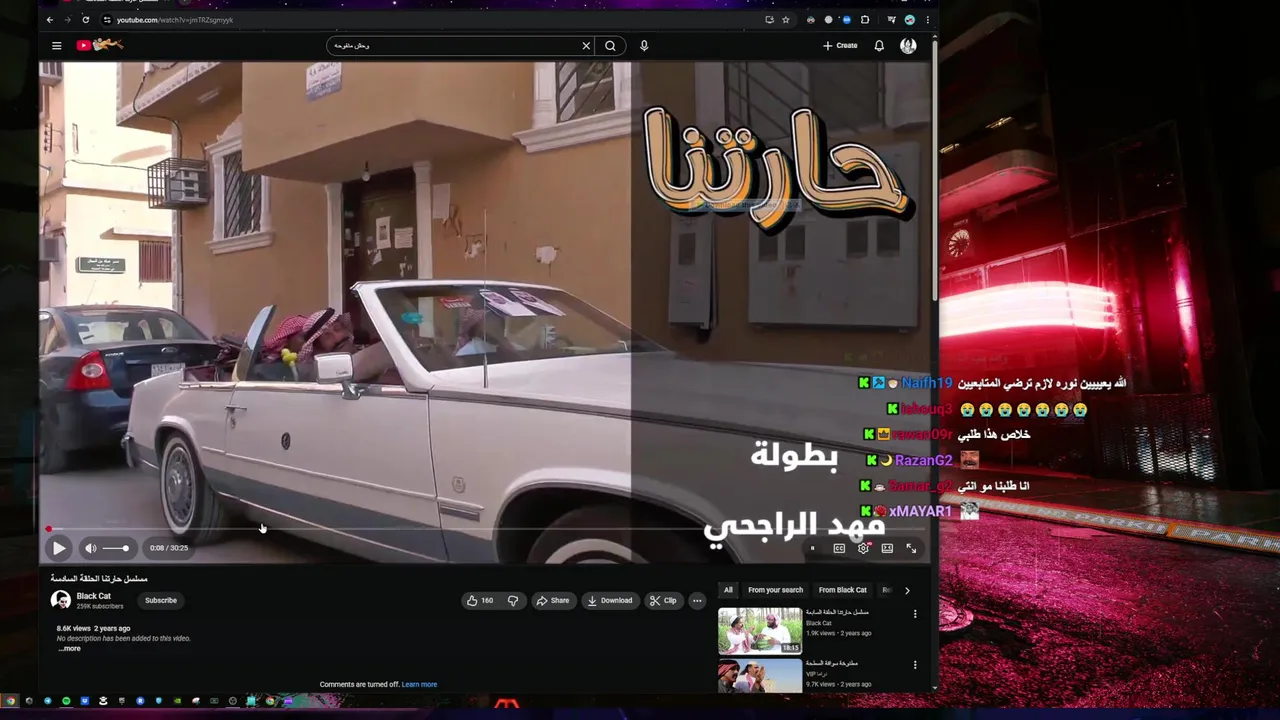Switch to theater mode
The height and width of the screenshot is (720, 1280).
point(887,548)
